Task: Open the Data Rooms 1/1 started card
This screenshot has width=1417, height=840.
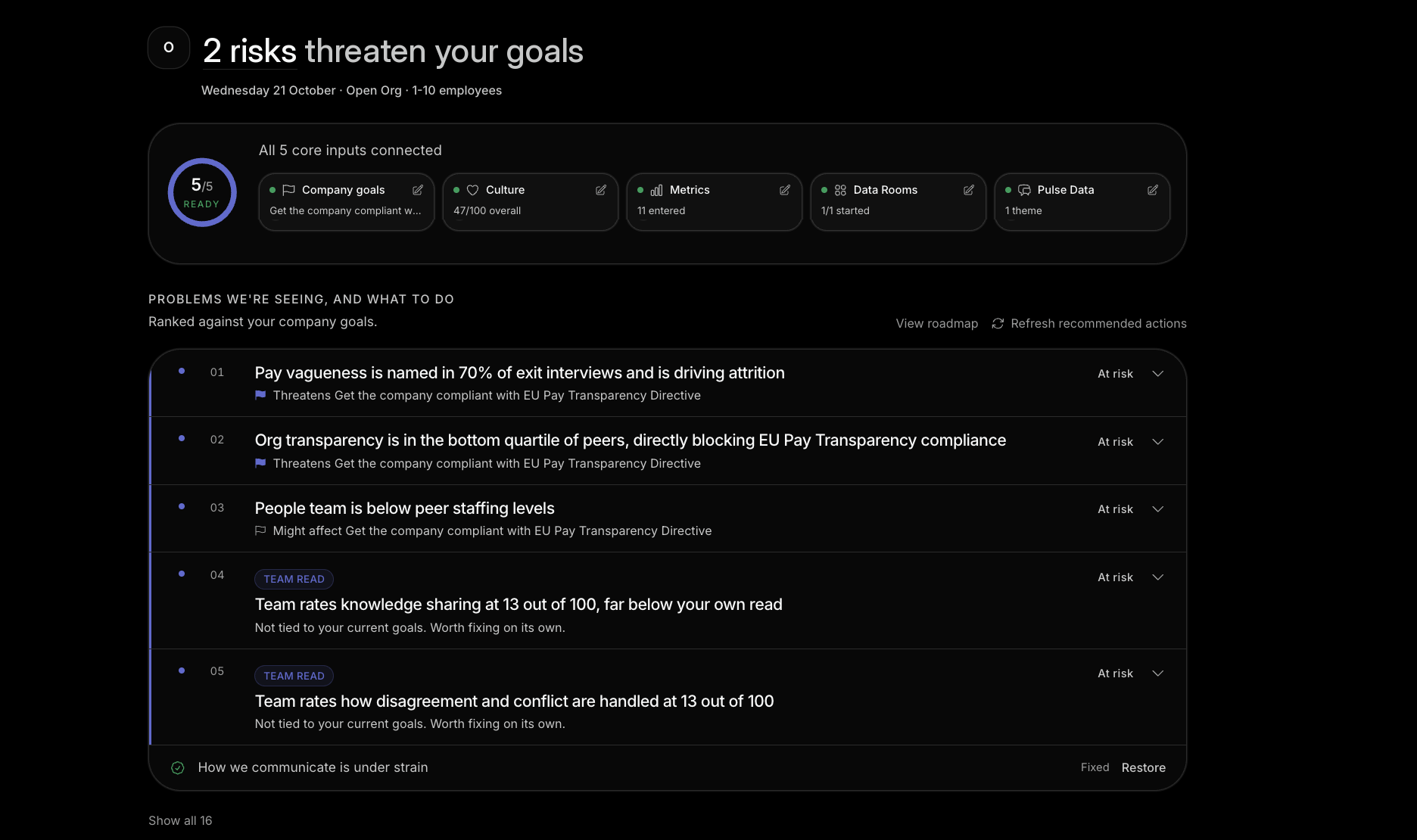Action: point(898,201)
